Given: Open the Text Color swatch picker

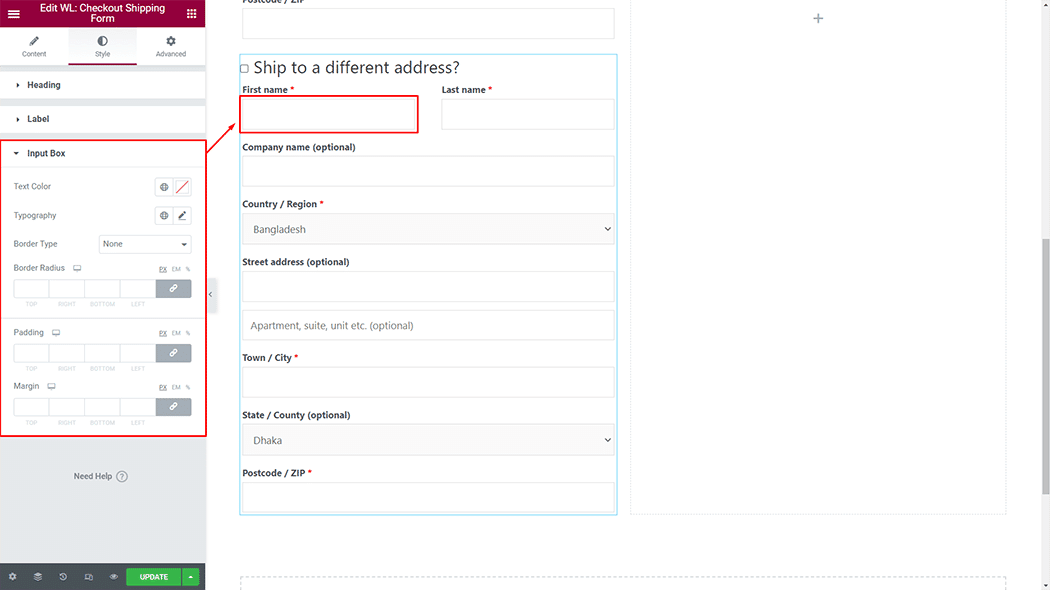Looking at the screenshot, I should point(182,187).
